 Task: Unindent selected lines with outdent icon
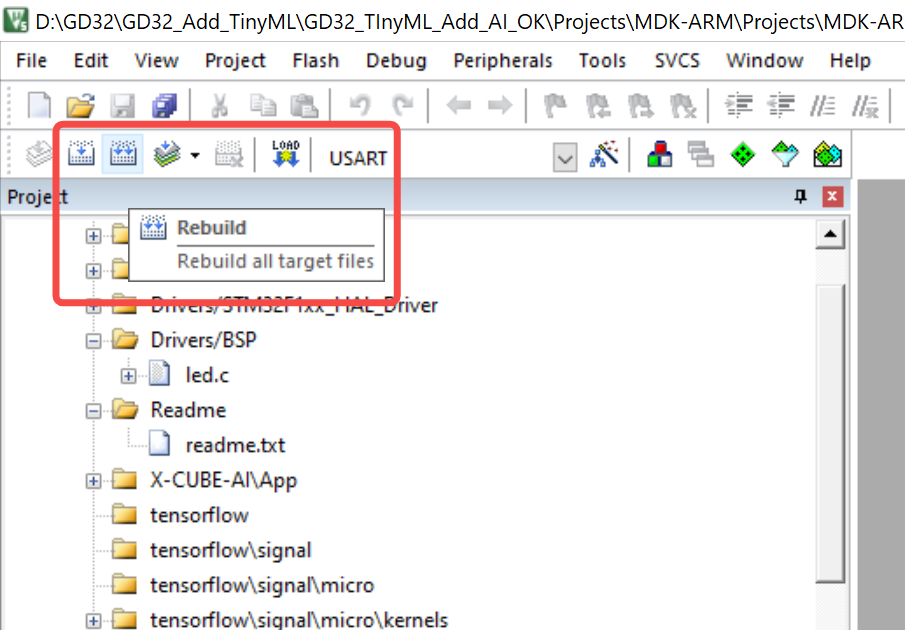[781, 106]
